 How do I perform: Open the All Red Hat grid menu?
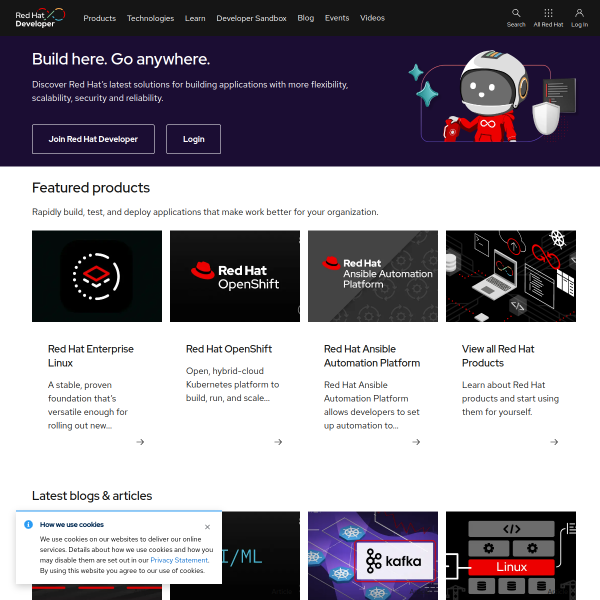548,18
